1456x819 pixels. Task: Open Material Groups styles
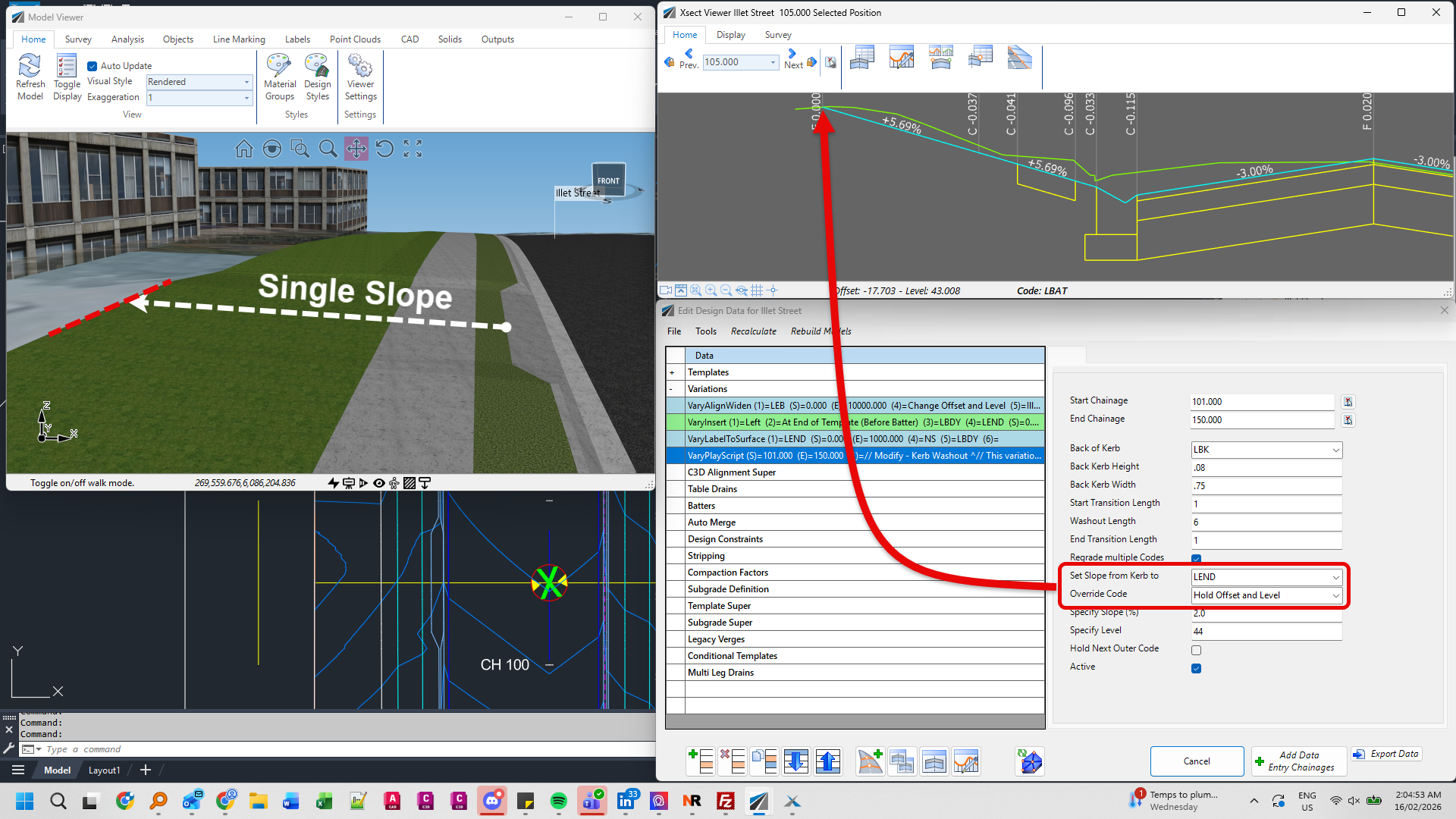(279, 77)
